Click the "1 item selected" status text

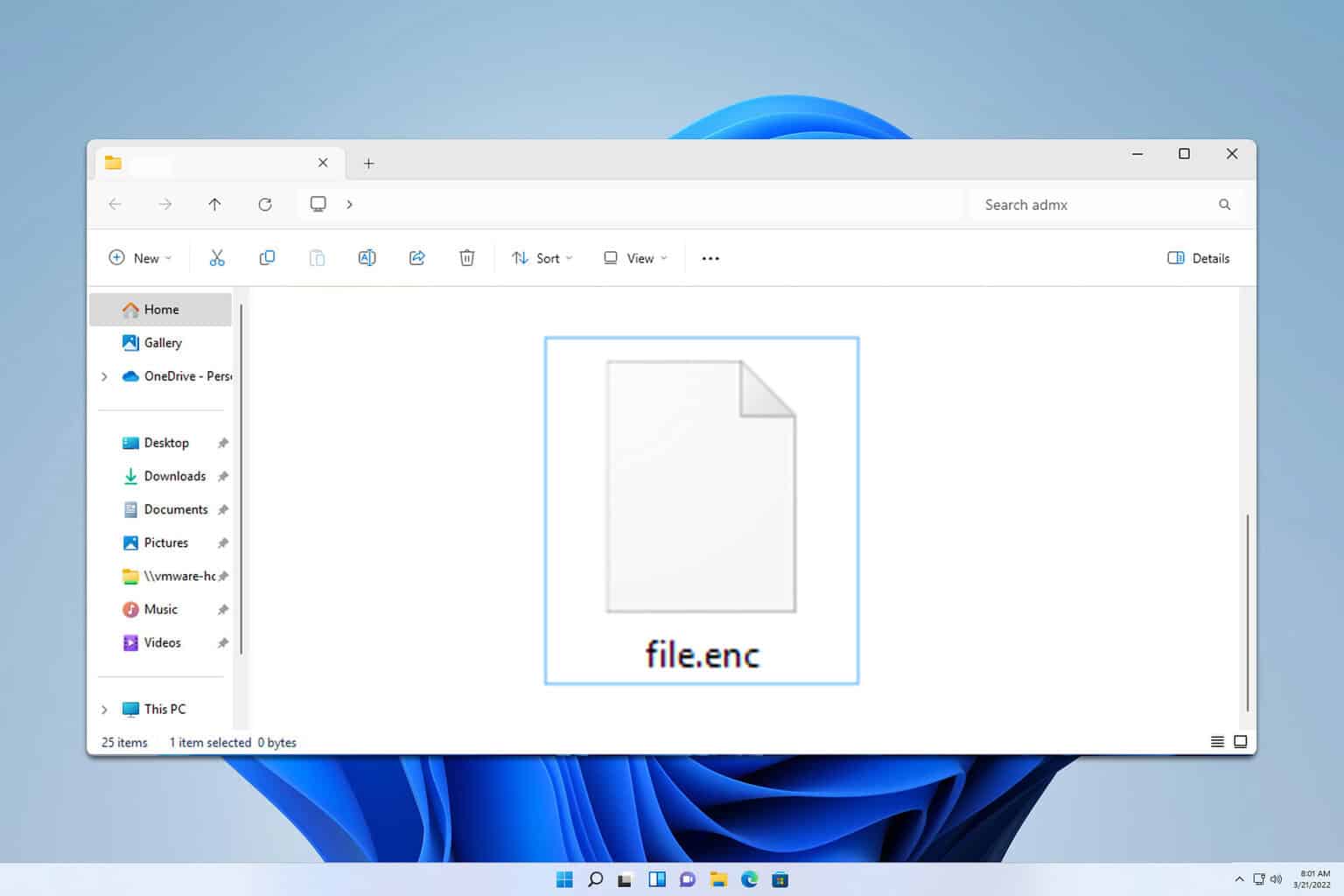pos(210,743)
